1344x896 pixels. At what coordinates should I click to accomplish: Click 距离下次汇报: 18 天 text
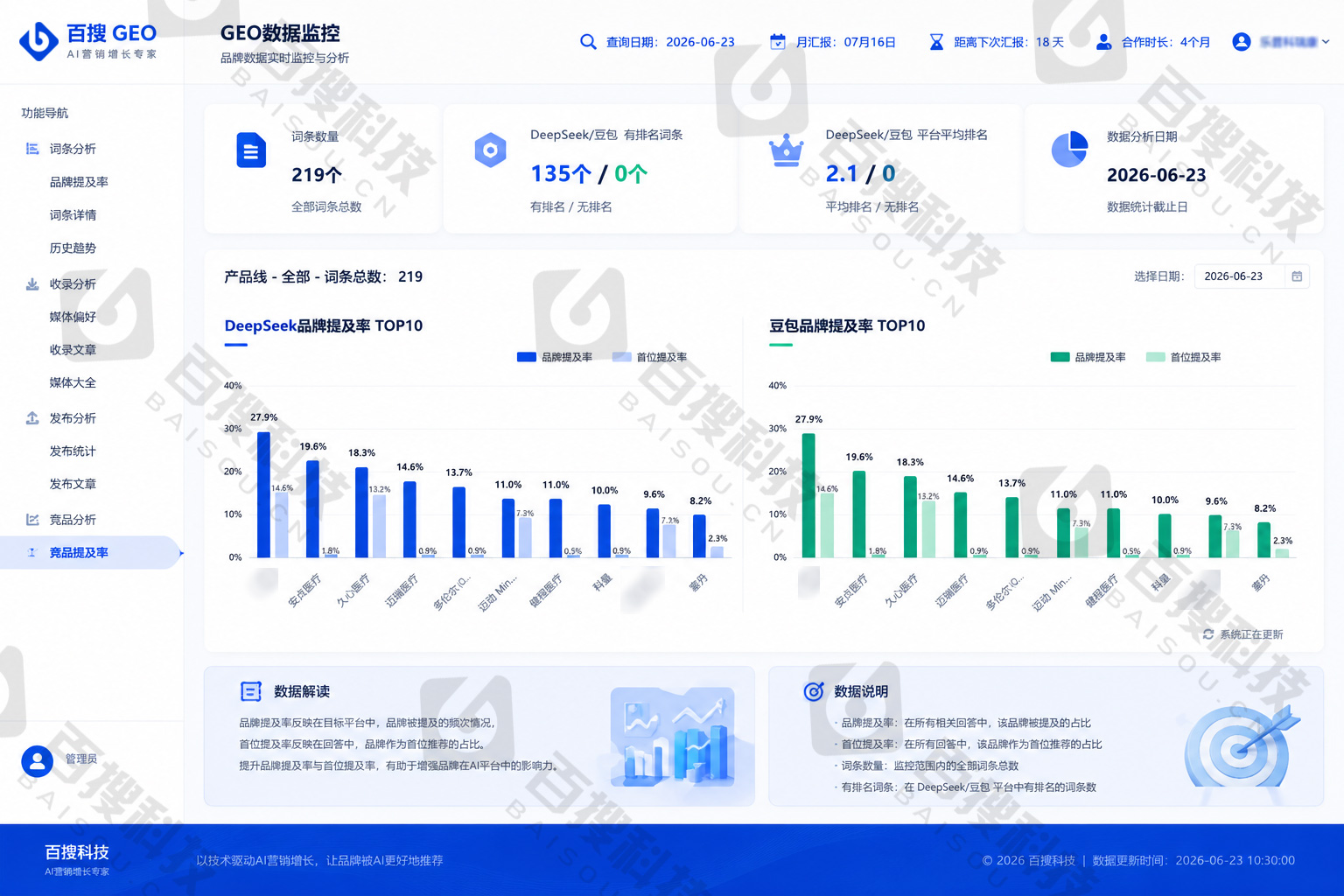[x=1009, y=42]
